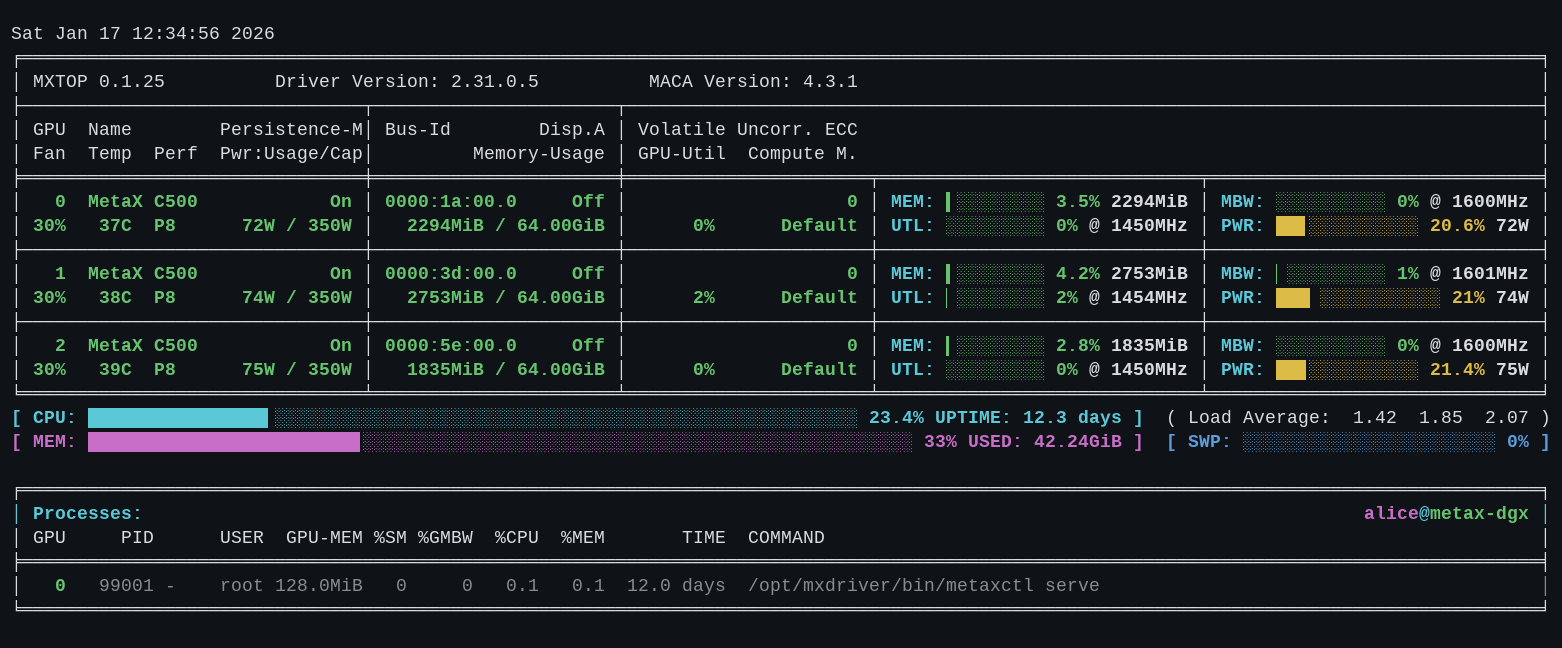Click GPU 2 PWR bar at 21.4%
Viewport: 1562px width, 648px height.
(1347, 370)
